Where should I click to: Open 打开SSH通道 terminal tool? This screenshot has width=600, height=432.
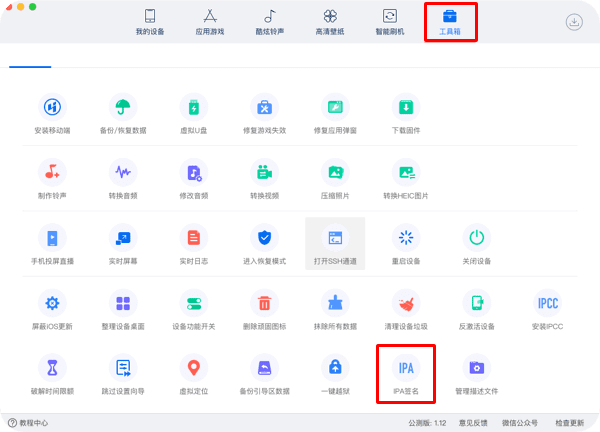pos(335,238)
